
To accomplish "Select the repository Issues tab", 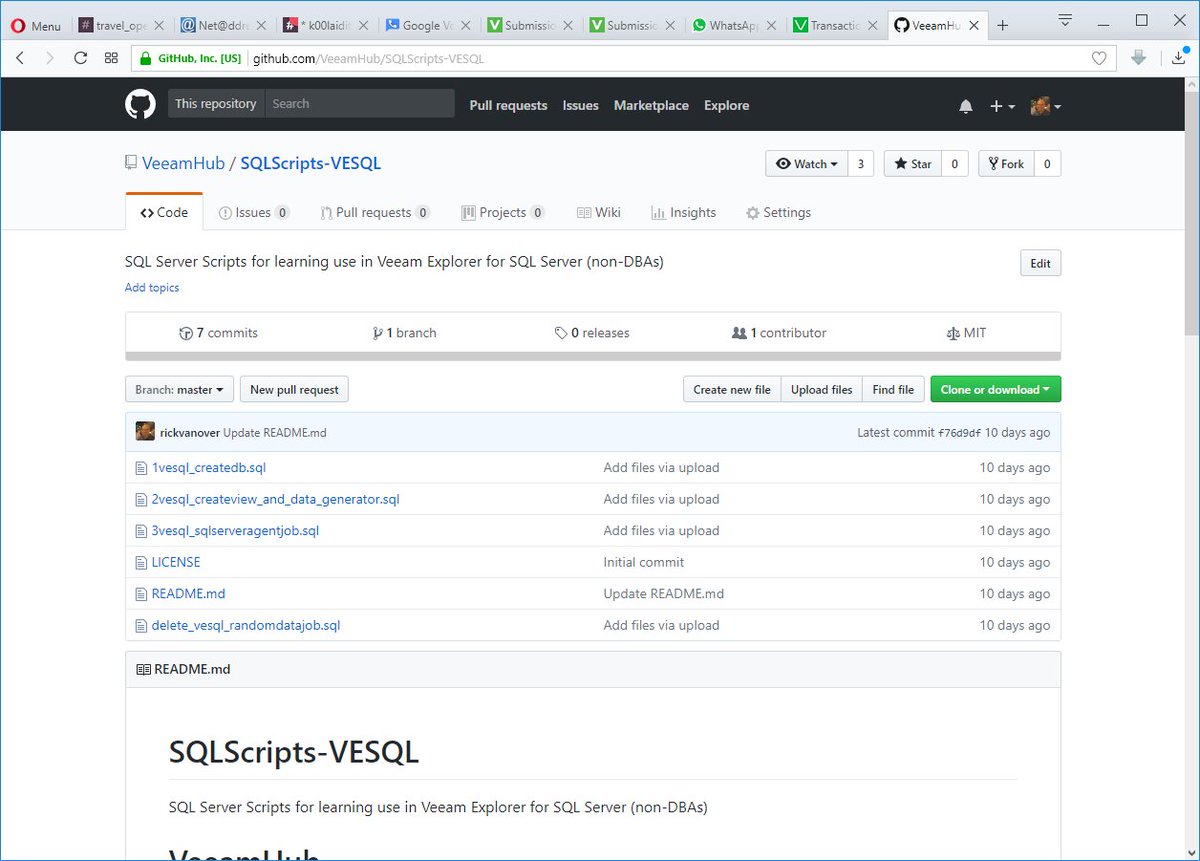I will pyautogui.click(x=254, y=212).
